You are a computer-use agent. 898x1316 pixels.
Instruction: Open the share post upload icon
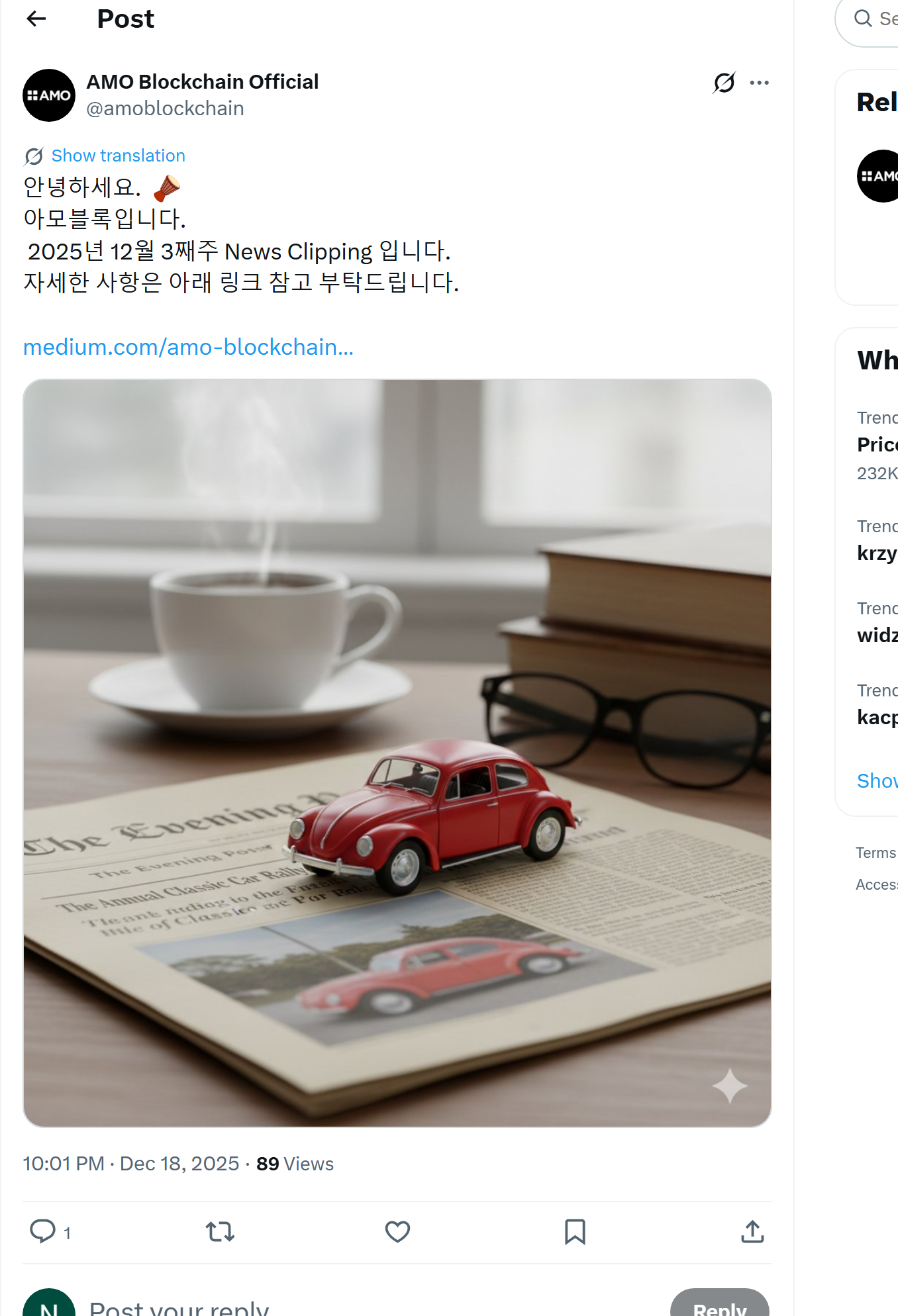[752, 1231]
